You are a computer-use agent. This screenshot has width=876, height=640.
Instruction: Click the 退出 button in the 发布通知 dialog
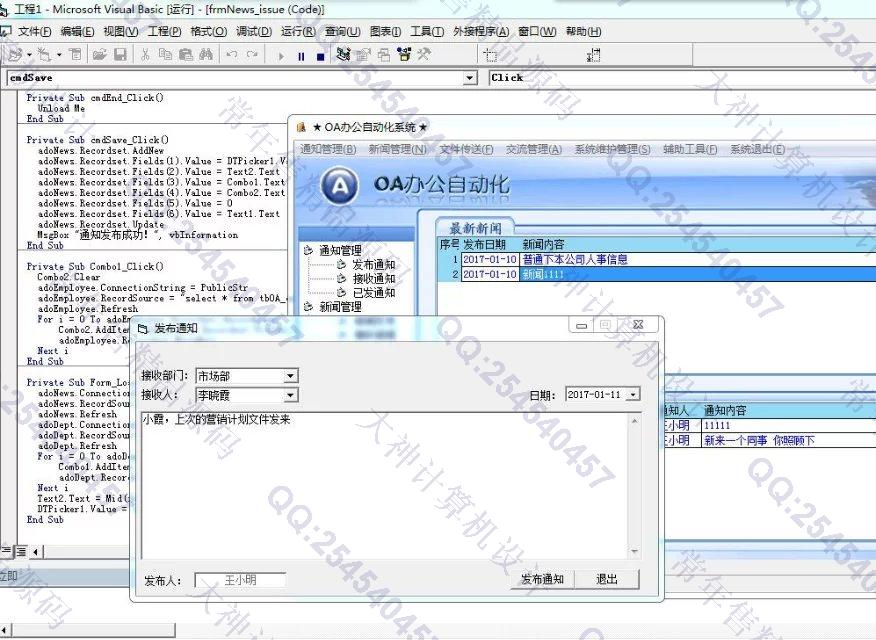click(607, 579)
